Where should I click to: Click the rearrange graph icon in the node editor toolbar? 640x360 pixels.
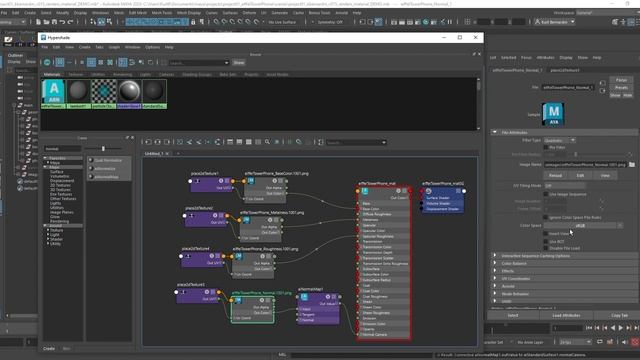[218, 142]
